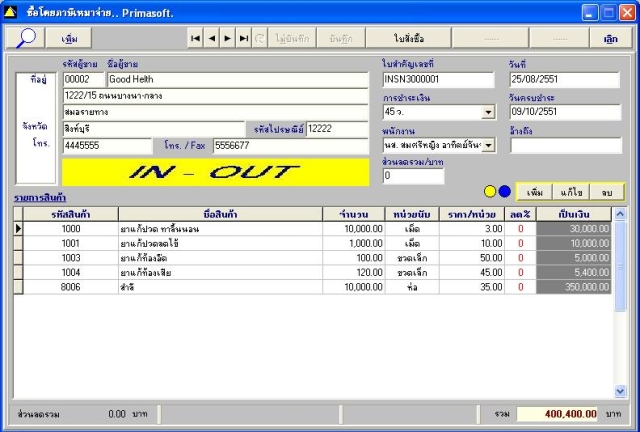Image resolution: width=640 pixels, height=432 pixels.
Task: Jump to the last record
Action: [244, 38]
